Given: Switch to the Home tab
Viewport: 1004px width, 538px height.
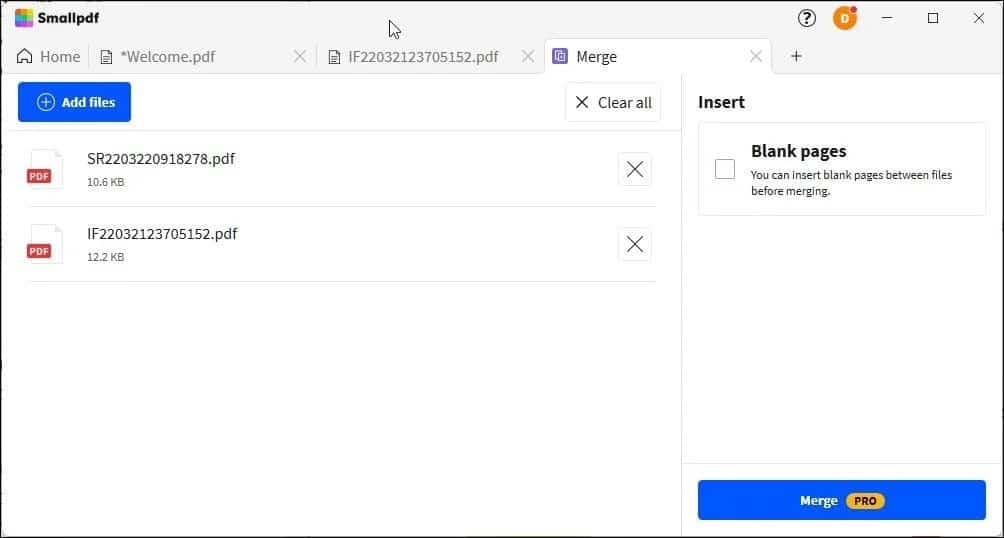Looking at the screenshot, I should pyautogui.click(x=49, y=56).
